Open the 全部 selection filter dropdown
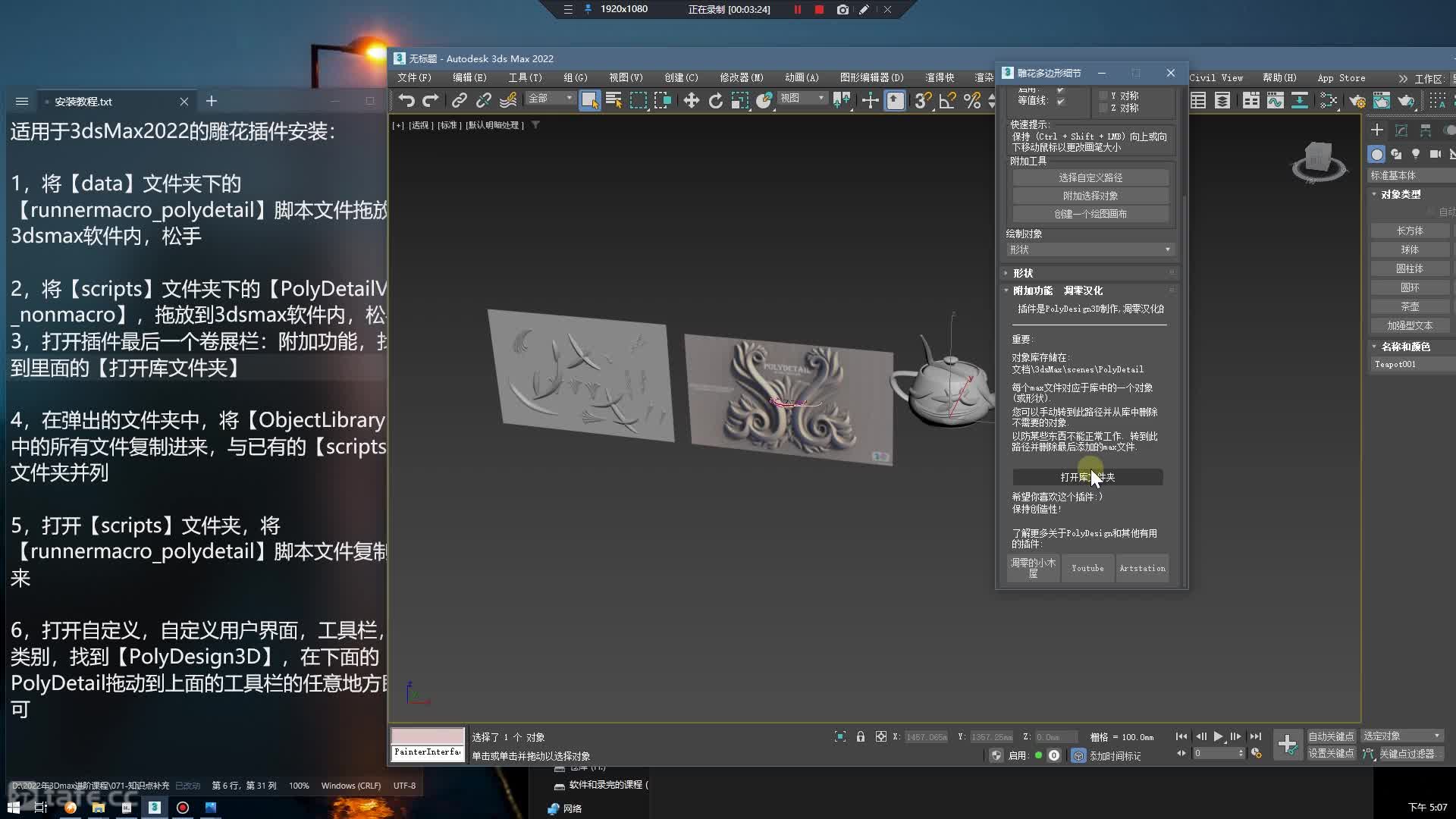The width and height of the screenshot is (1456, 819). (x=551, y=99)
